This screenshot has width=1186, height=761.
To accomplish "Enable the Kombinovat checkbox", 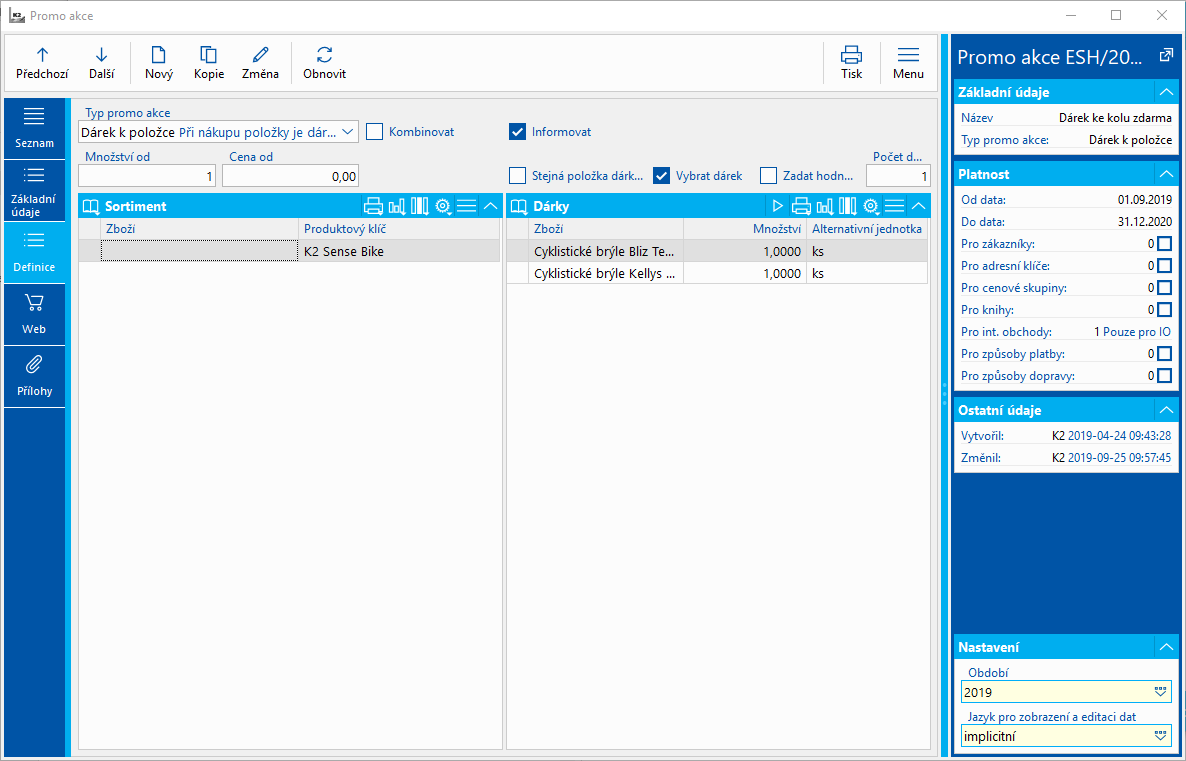I will 375,131.
